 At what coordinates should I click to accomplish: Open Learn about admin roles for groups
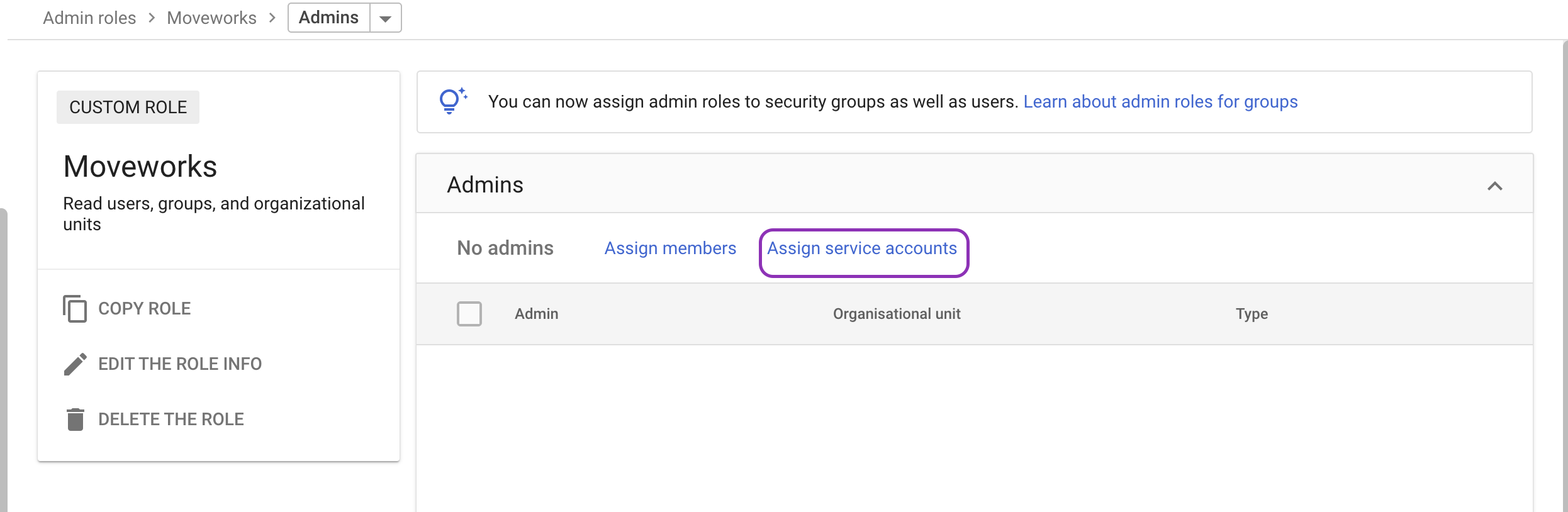click(x=1160, y=102)
